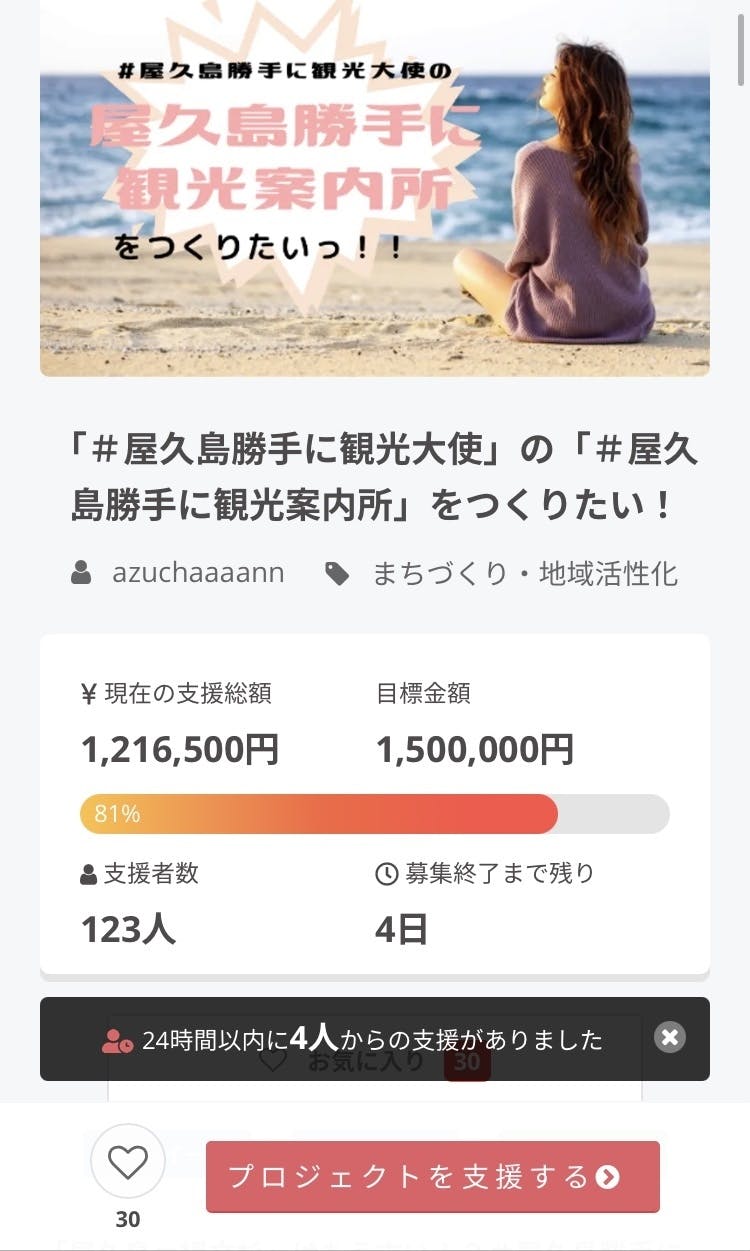This screenshot has height=1251, width=750.
Task: Toggle the heart favorite button at bottom
Action: pyautogui.click(x=128, y=1162)
